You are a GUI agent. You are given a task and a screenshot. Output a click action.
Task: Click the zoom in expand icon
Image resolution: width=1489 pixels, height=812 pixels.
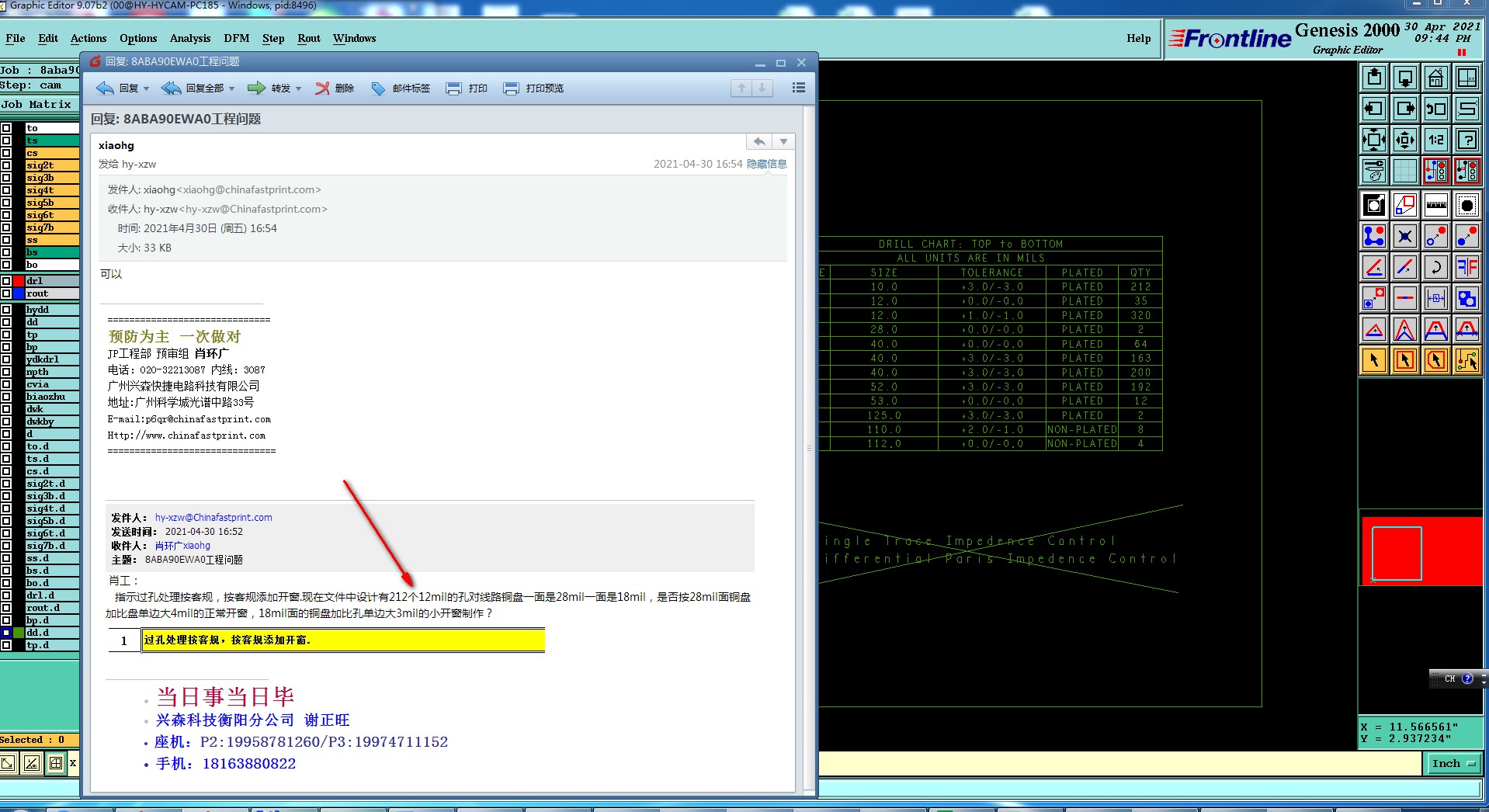point(1374,141)
